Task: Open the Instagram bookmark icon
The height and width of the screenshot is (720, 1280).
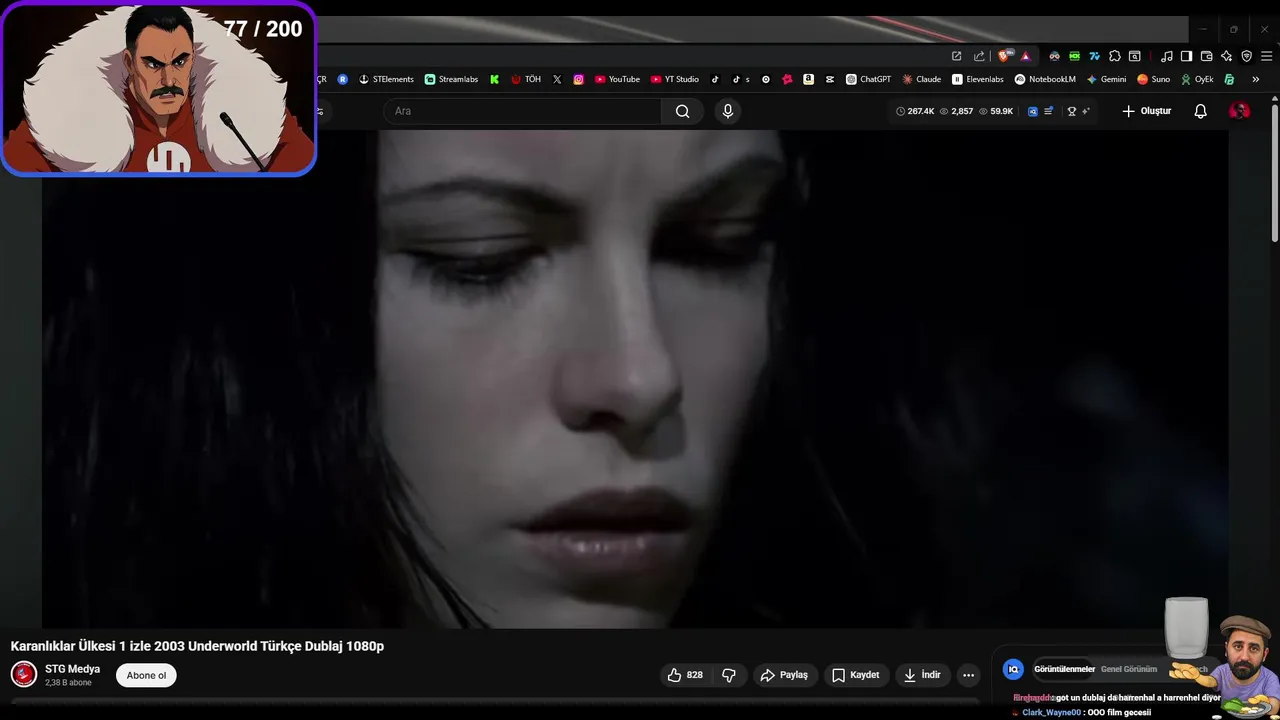Action: [578, 79]
